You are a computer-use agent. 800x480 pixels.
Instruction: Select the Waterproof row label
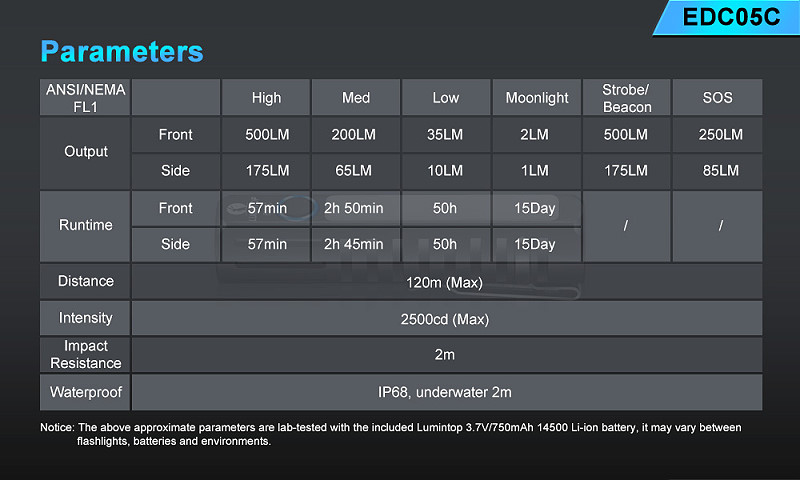coord(85,392)
